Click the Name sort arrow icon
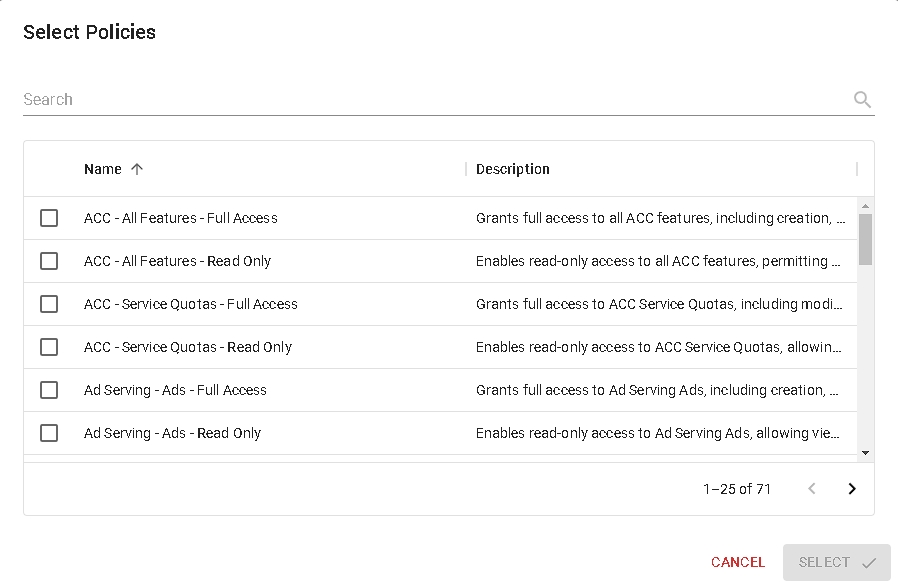 pos(137,169)
